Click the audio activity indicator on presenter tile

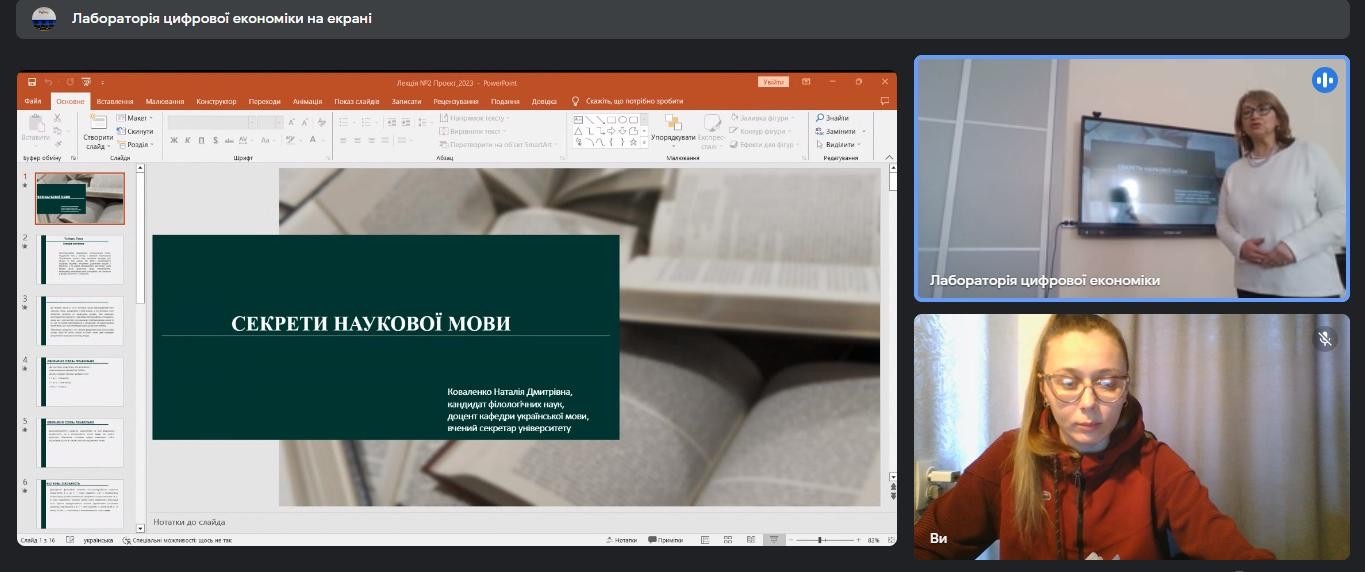click(1325, 80)
